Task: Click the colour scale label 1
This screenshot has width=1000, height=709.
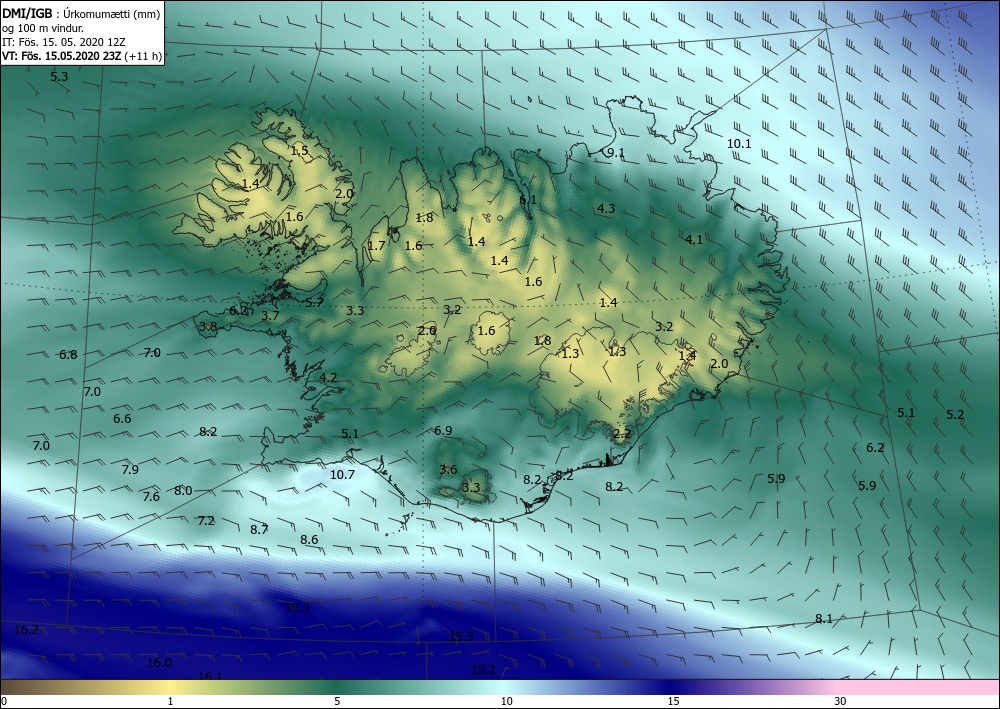Action: click(x=170, y=701)
